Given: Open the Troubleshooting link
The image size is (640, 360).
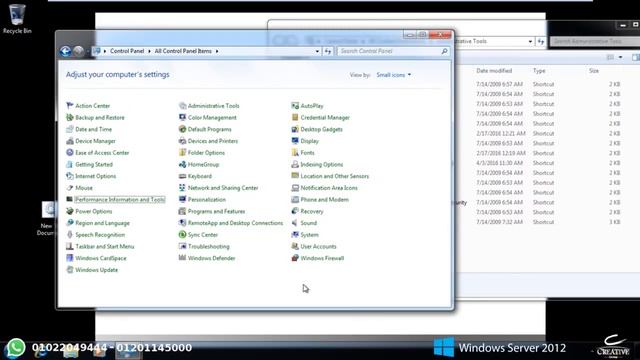Looking at the screenshot, I should [x=209, y=247].
